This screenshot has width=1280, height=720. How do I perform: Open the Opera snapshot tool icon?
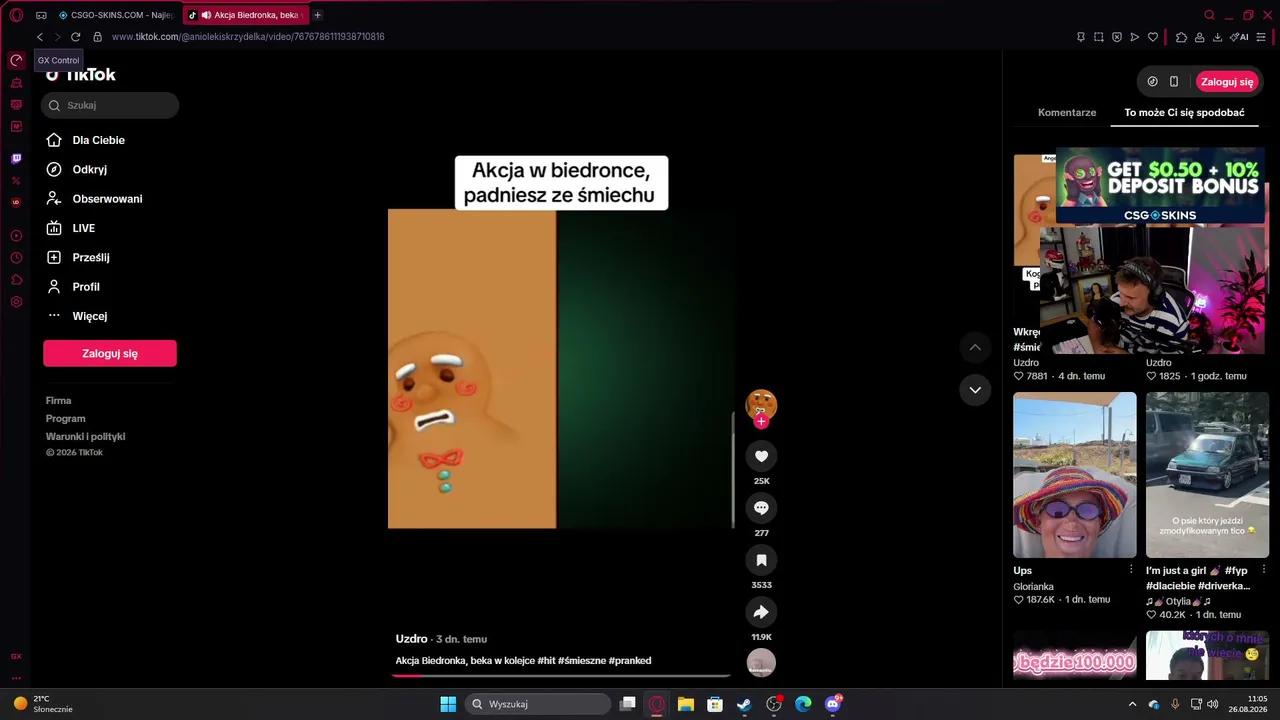point(1099,37)
